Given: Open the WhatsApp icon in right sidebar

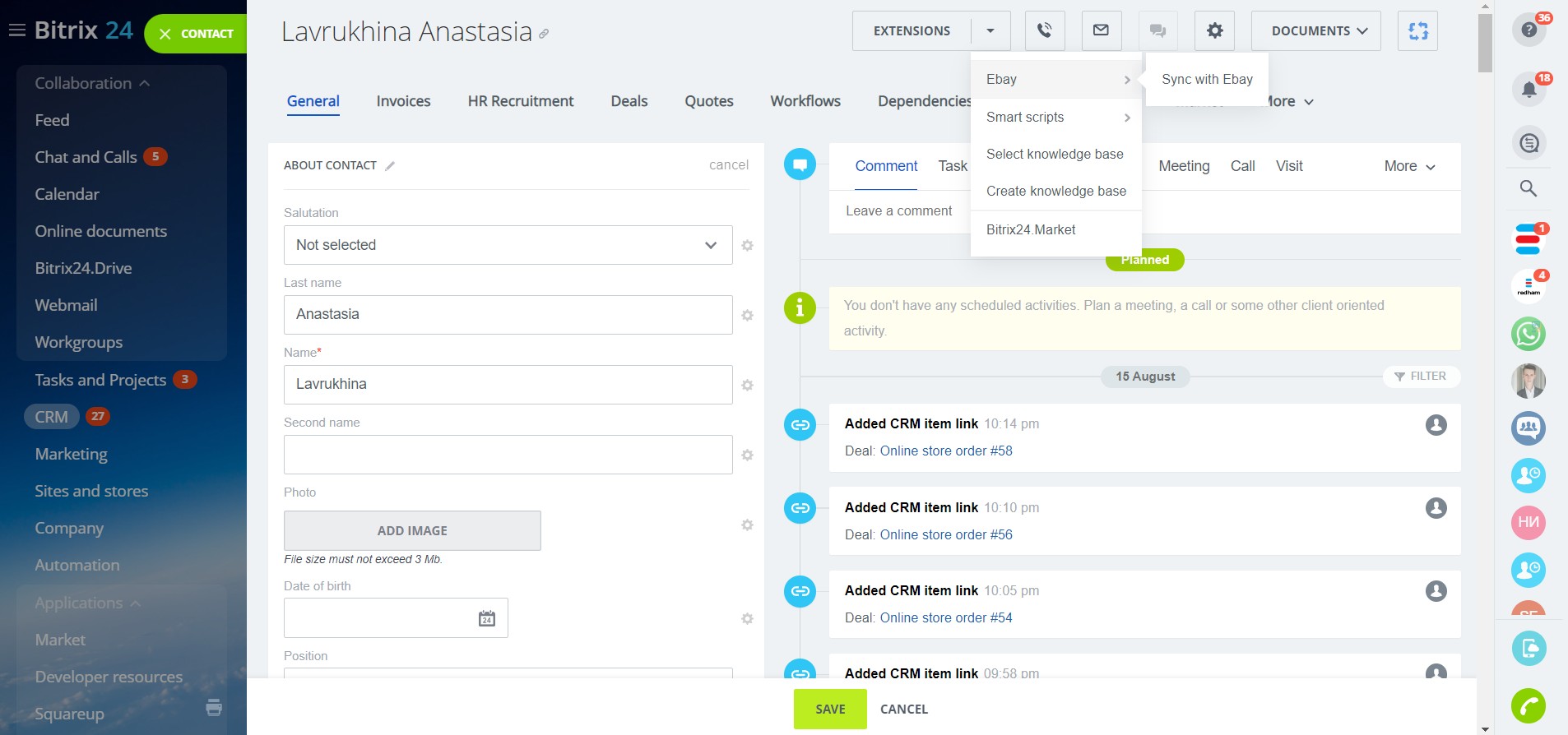Looking at the screenshot, I should [1529, 334].
